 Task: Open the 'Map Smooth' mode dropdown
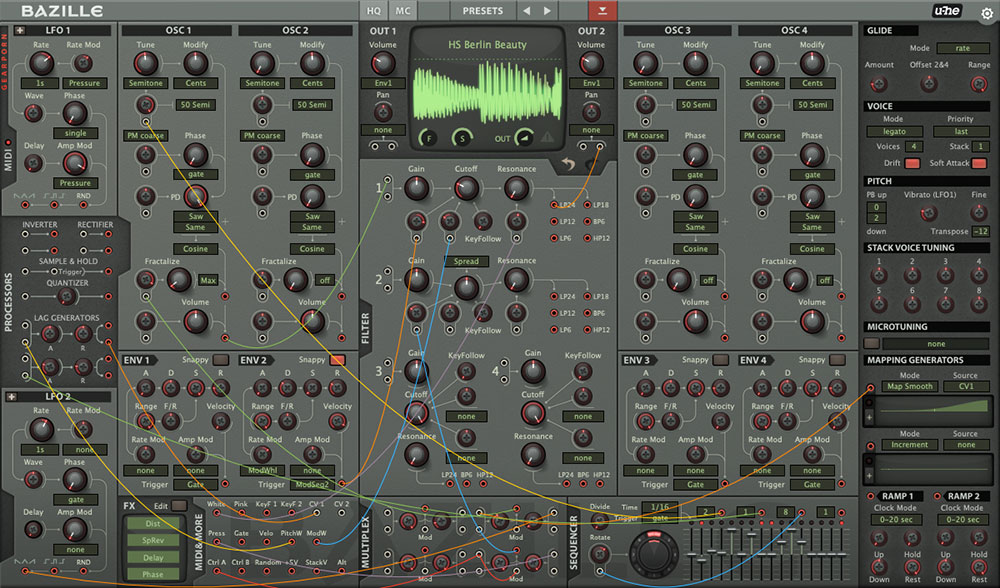911,386
